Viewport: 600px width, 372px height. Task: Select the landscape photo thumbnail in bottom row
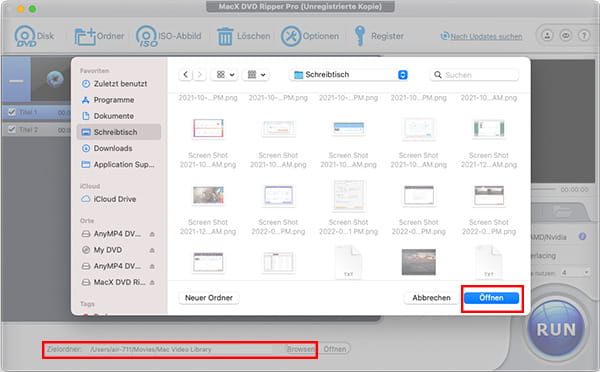point(419,262)
